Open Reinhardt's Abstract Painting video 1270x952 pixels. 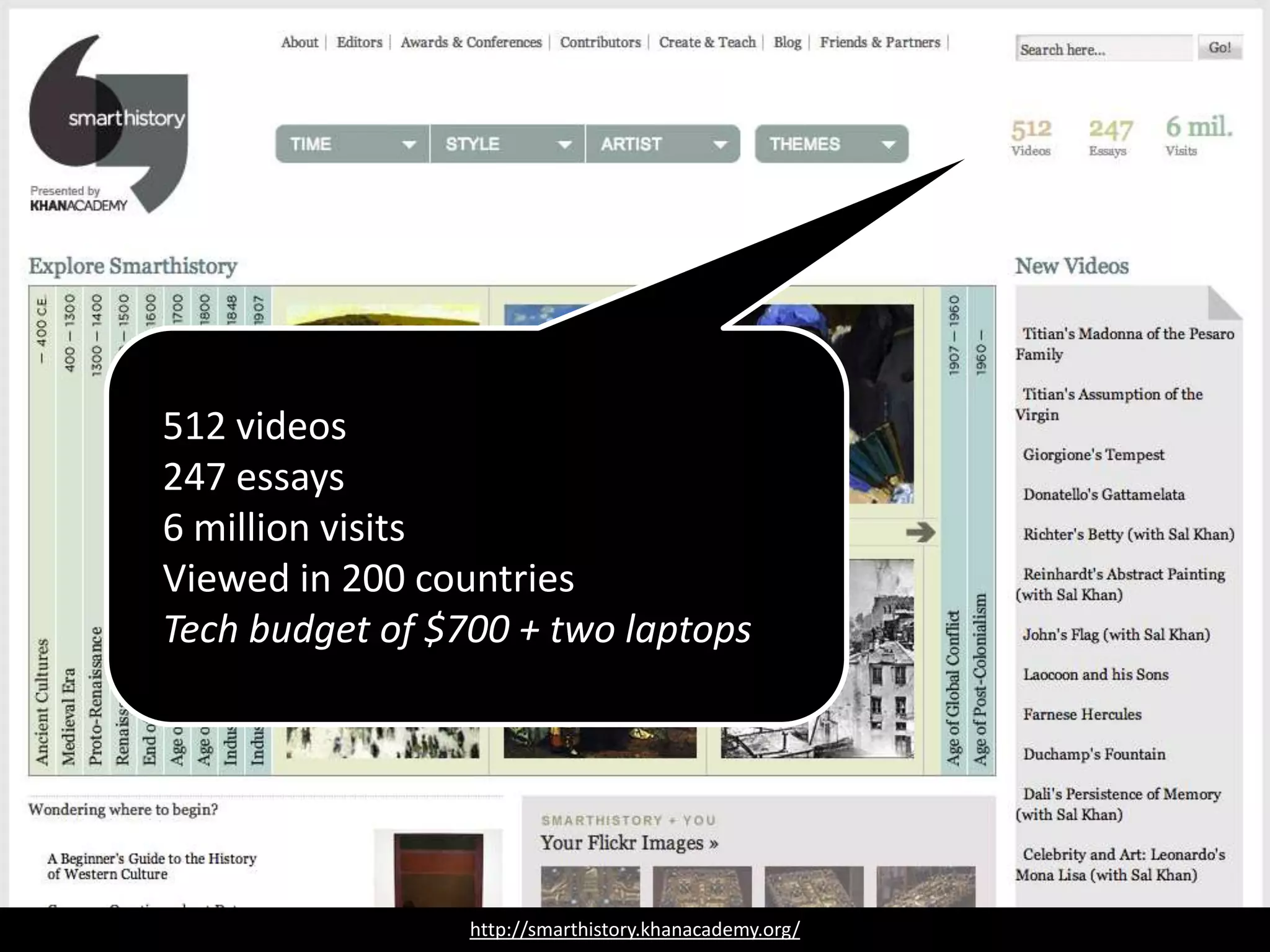coord(1121,584)
